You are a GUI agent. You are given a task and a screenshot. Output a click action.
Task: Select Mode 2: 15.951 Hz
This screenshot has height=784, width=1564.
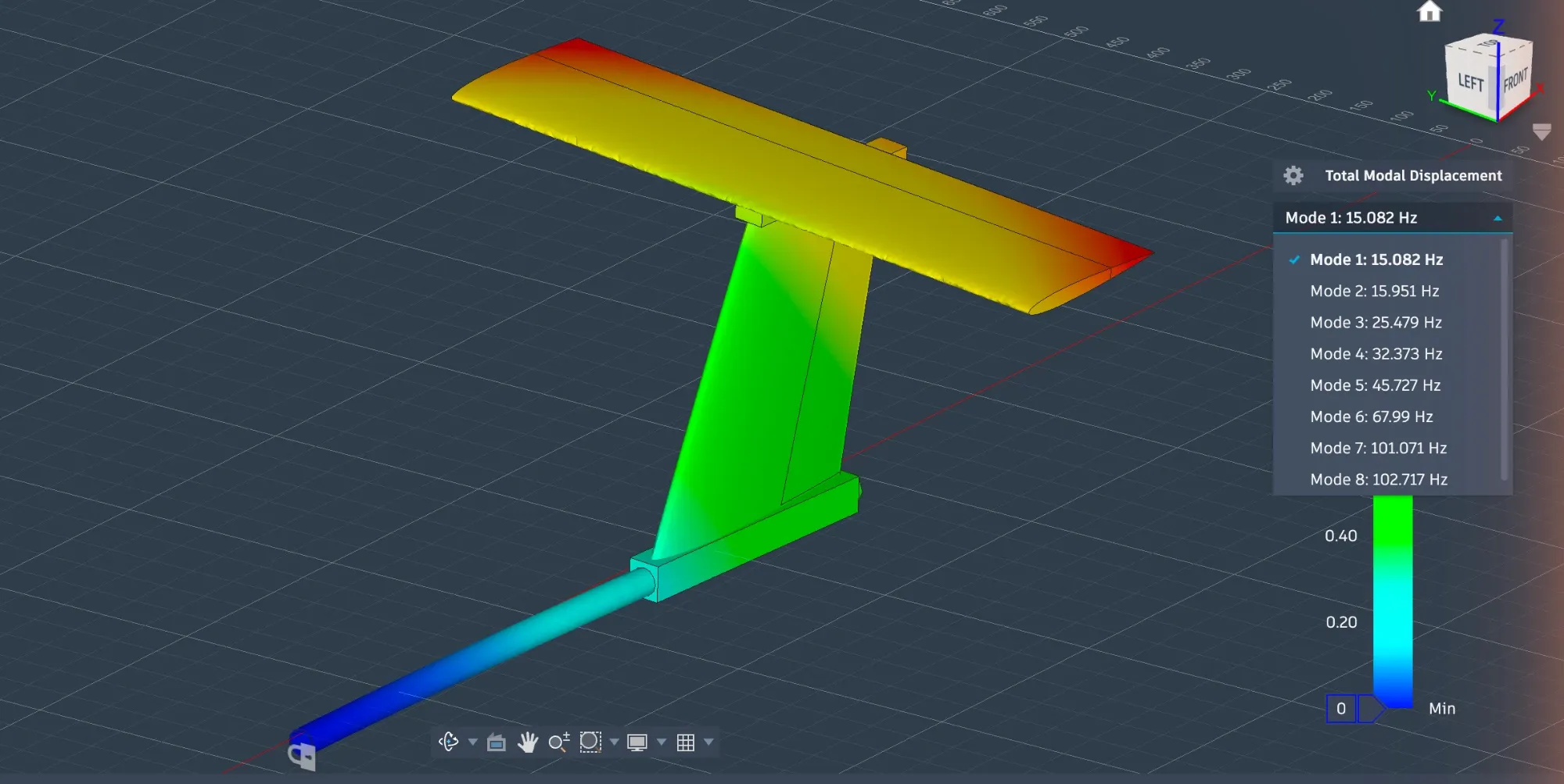(x=1388, y=291)
